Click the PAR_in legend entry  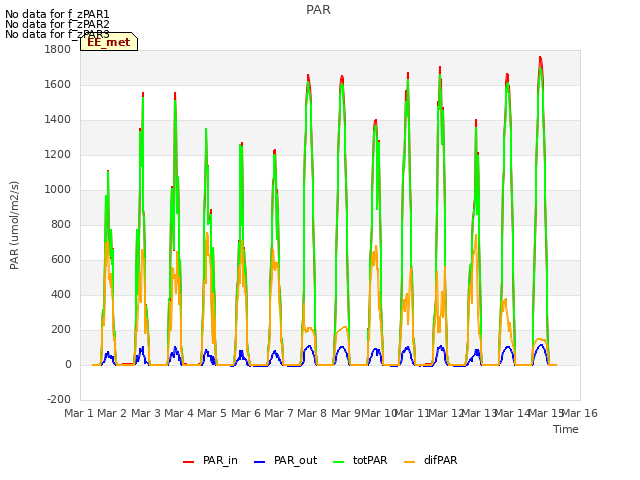pyautogui.click(x=211, y=460)
